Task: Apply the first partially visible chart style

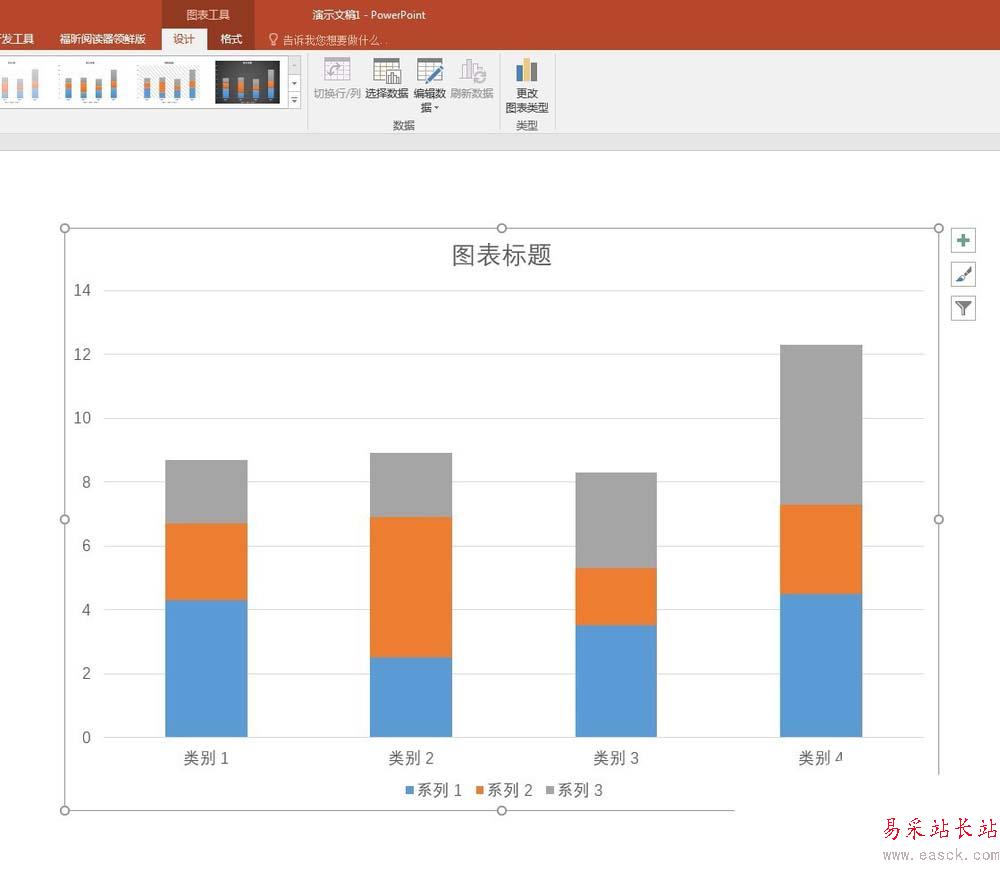Action: coord(22,82)
